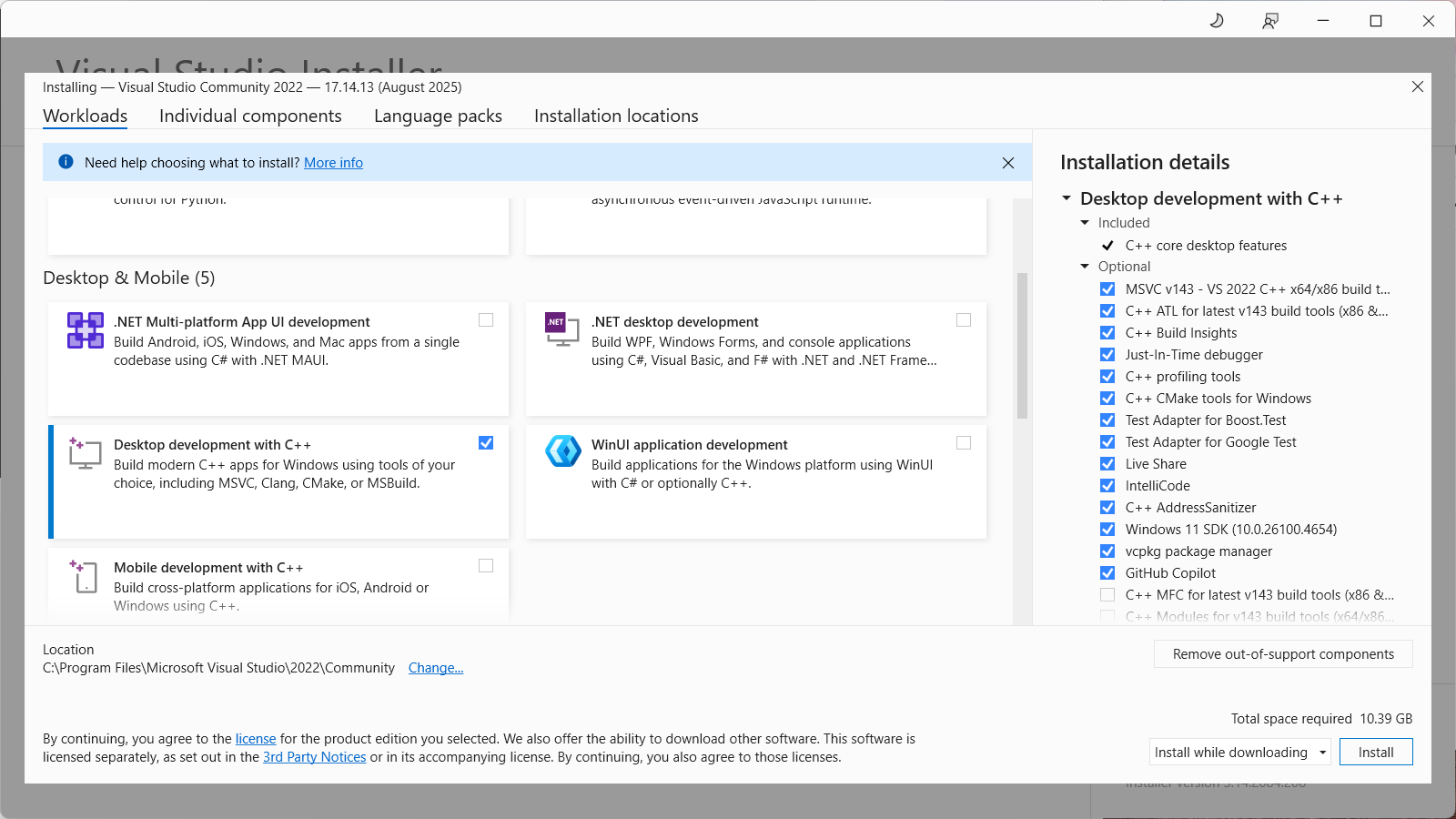Toggle dark theme moon icon in title bar

coord(1217,20)
